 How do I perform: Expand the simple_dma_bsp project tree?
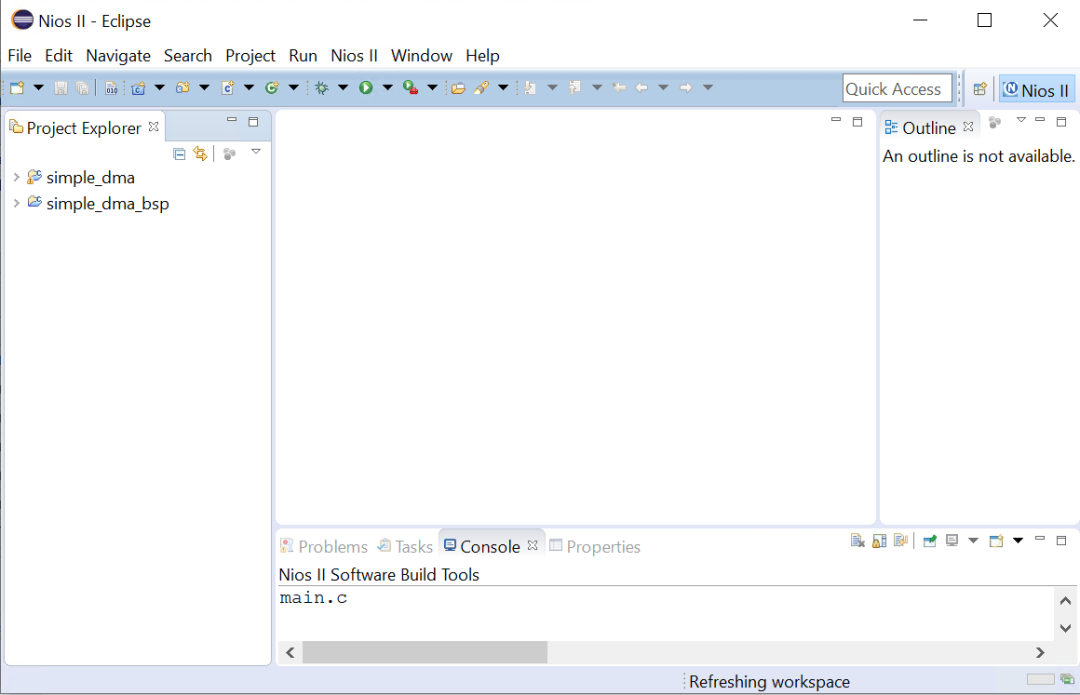(17, 204)
